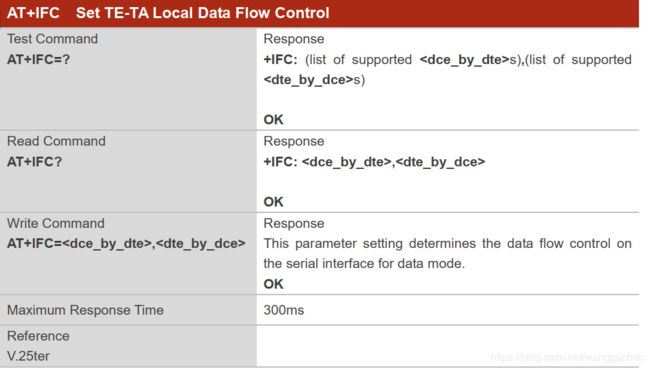Click the Response label in Test Command row
This screenshot has width=650, height=369.
(x=294, y=39)
